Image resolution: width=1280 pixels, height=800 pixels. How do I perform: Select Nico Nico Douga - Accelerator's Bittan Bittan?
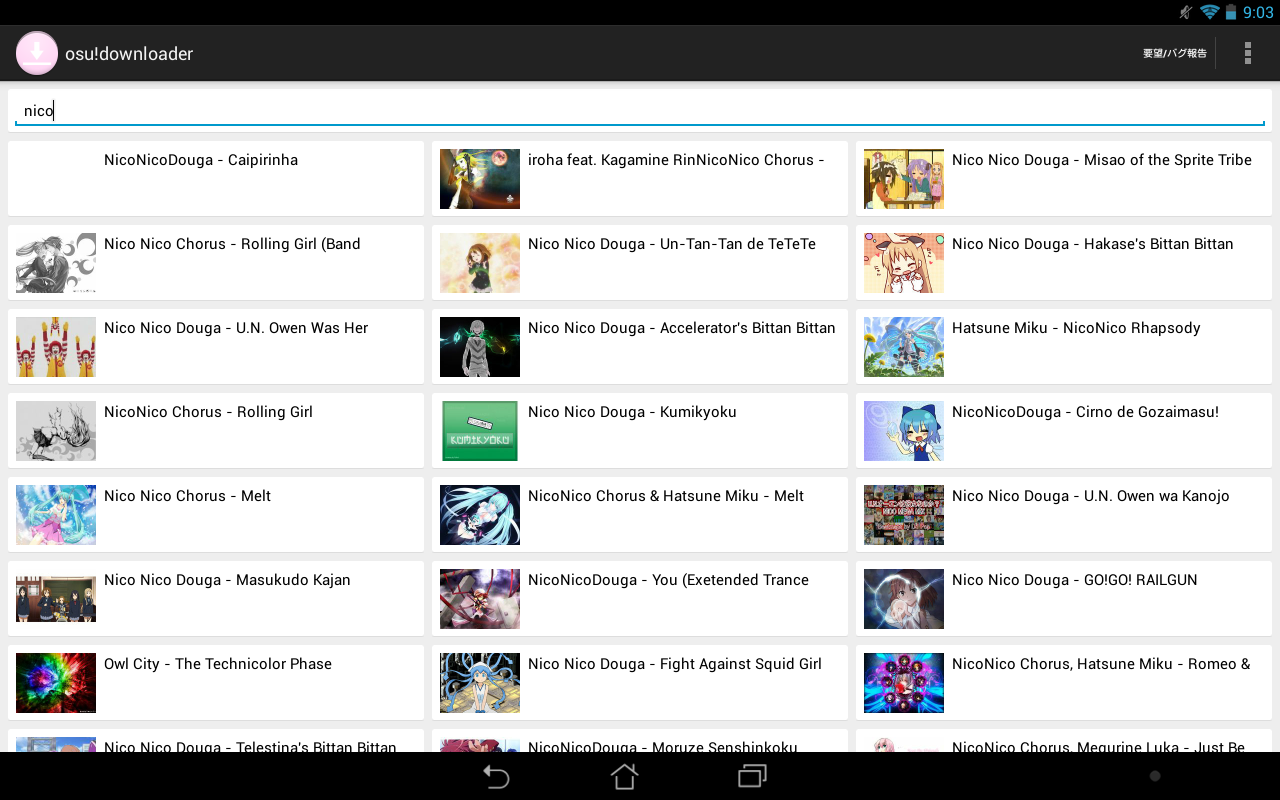pyautogui.click(x=682, y=328)
